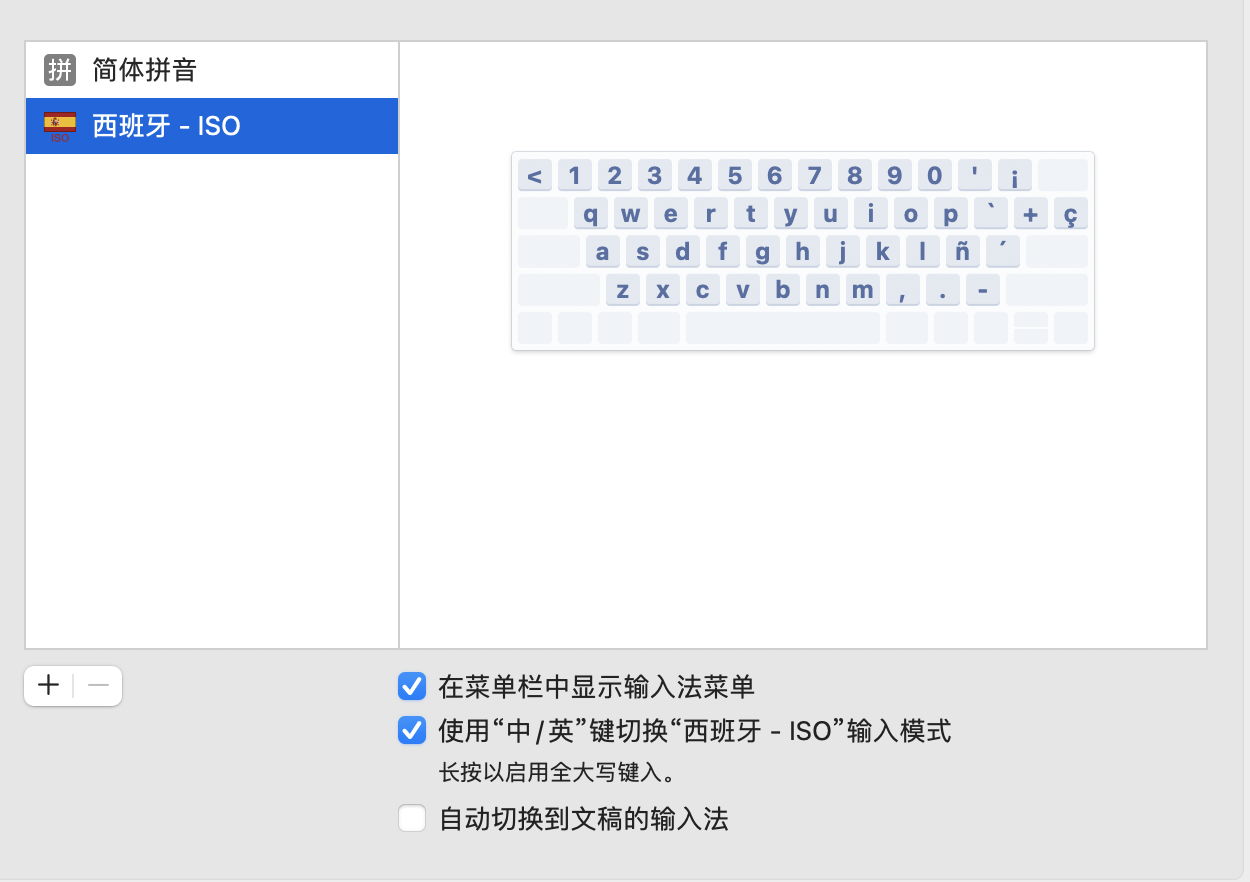Select 简体拼音 input source row
1250x882 pixels.
[x=212, y=70]
